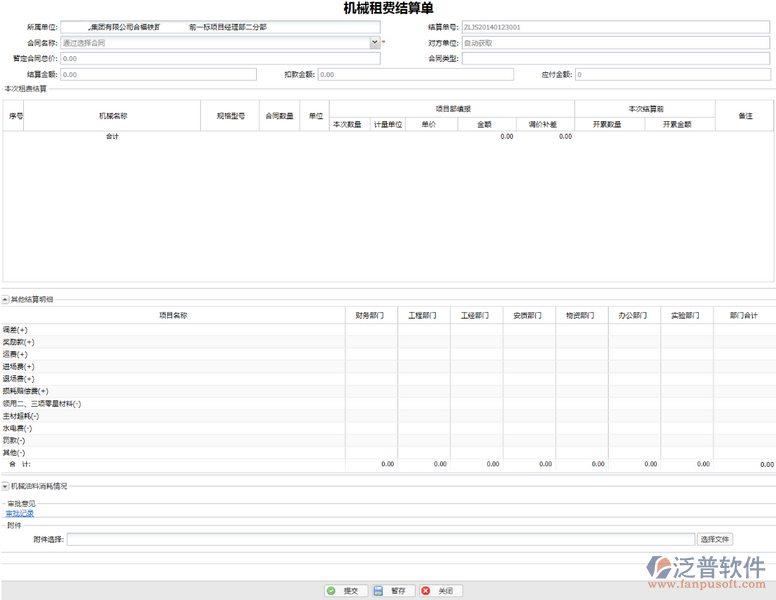Viewport: 776px width, 600px height.
Task: Click the 工程部门 cell in 运费(+) row
Action: (424, 354)
